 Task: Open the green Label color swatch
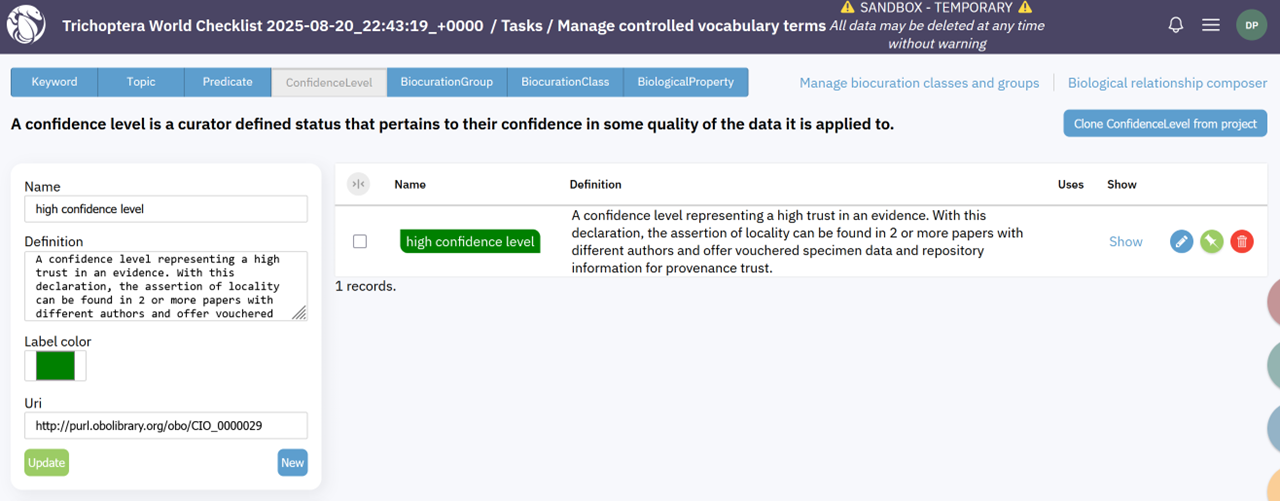pyautogui.click(x=55, y=366)
